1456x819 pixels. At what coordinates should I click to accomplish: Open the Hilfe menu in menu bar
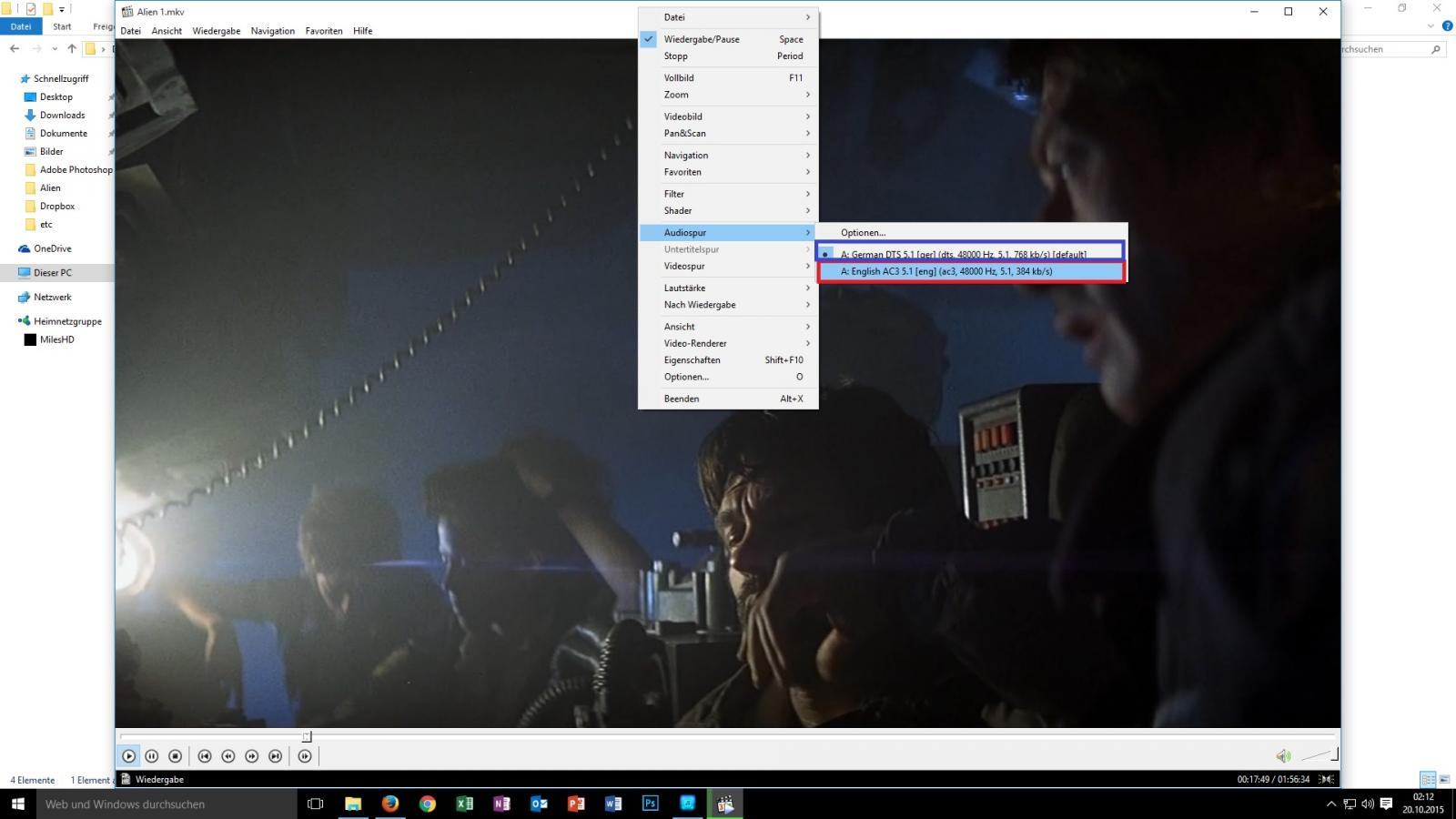(x=362, y=31)
